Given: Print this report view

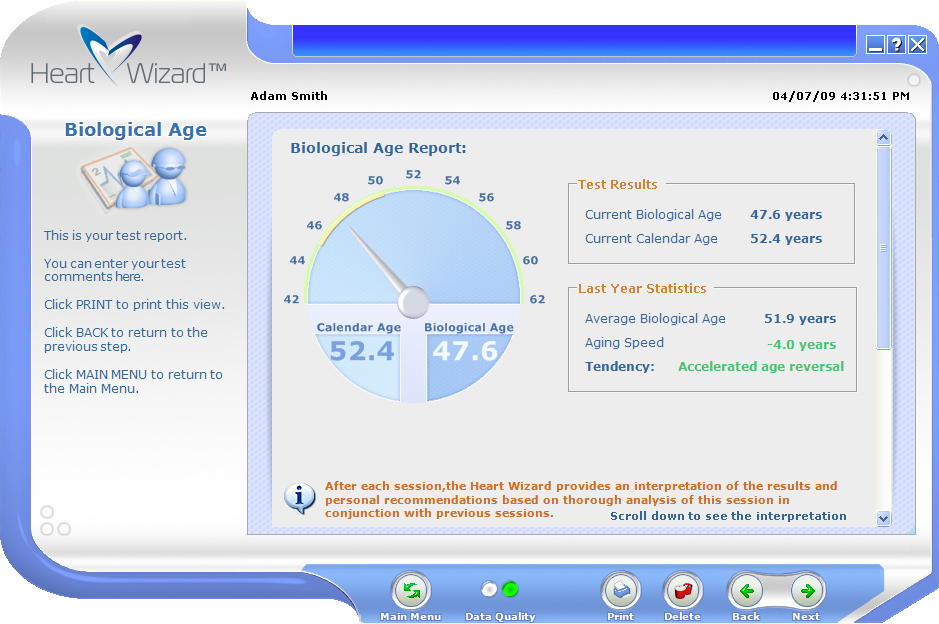Looking at the screenshot, I should pyautogui.click(x=621, y=591).
